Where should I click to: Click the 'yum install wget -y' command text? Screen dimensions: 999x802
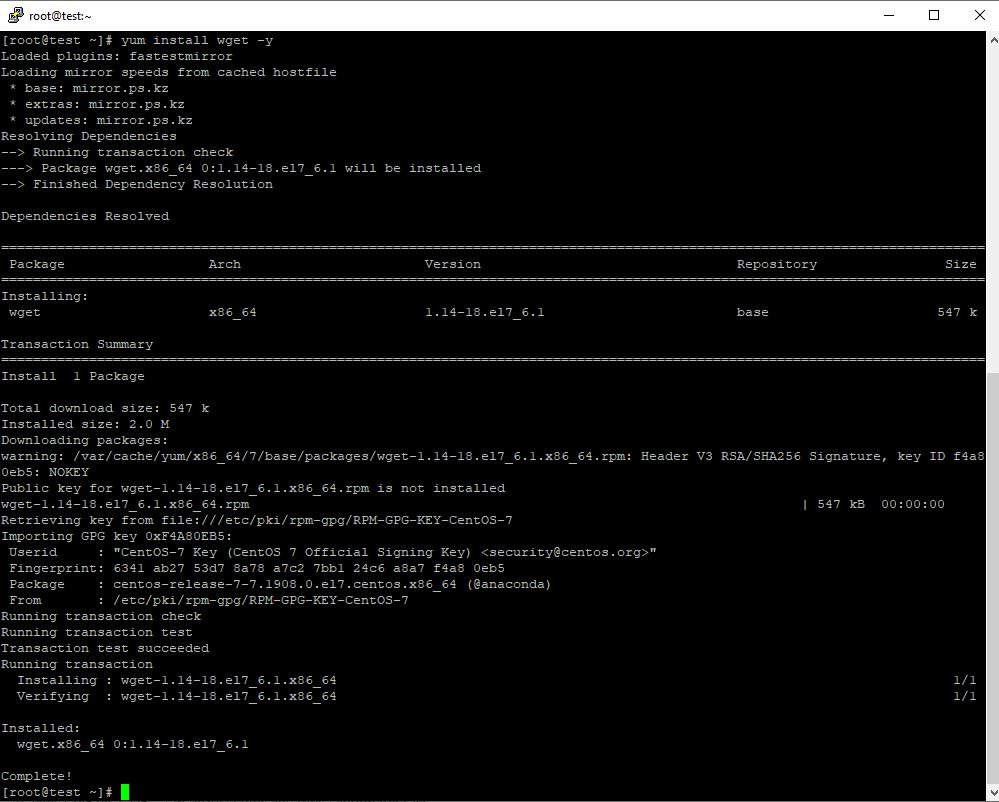pos(197,40)
